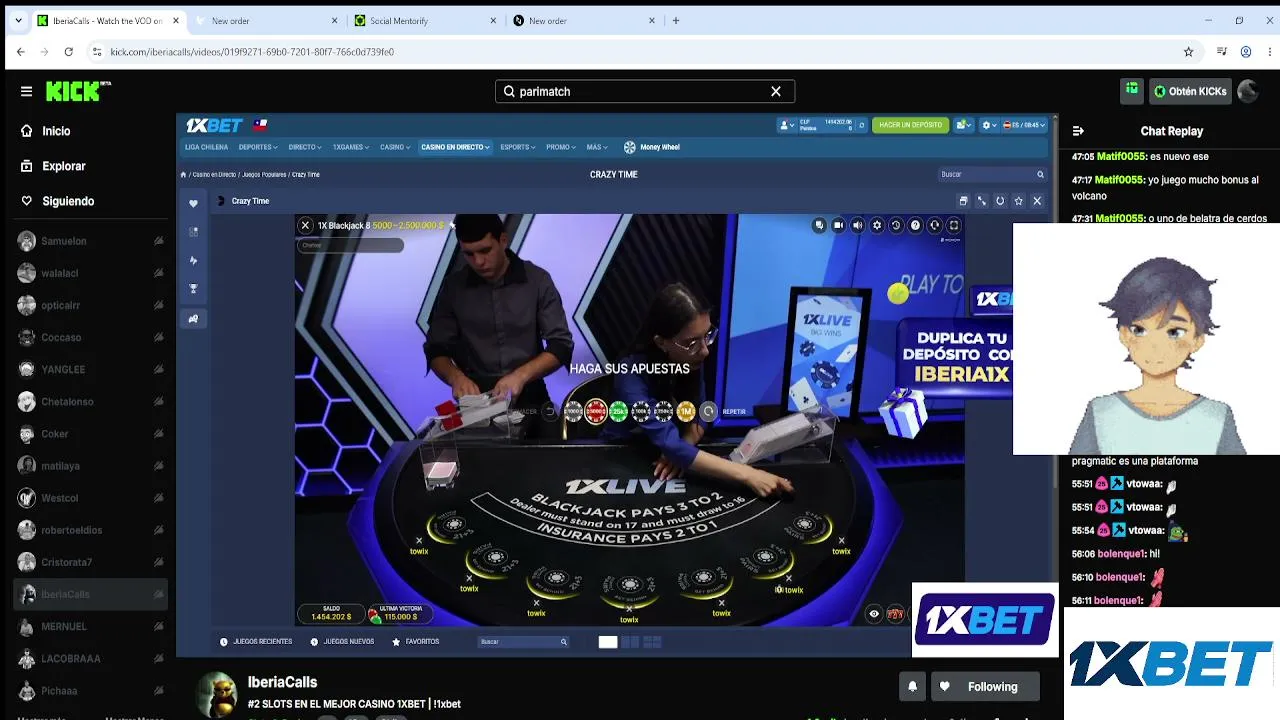This screenshot has width=1280, height=720.
Task: Bookmark this page with browser star
Action: pyautogui.click(x=1188, y=52)
